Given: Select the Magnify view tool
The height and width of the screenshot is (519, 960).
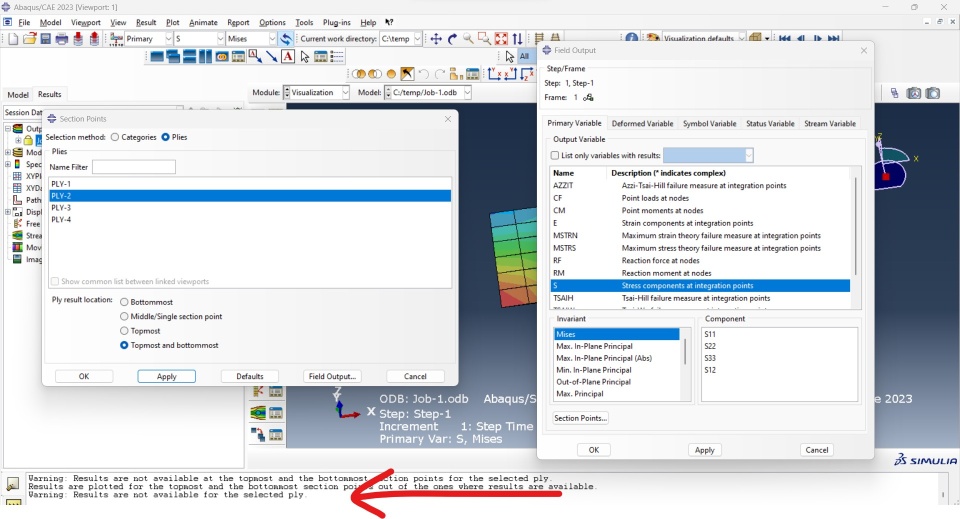Looking at the screenshot, I should [468, 39].
